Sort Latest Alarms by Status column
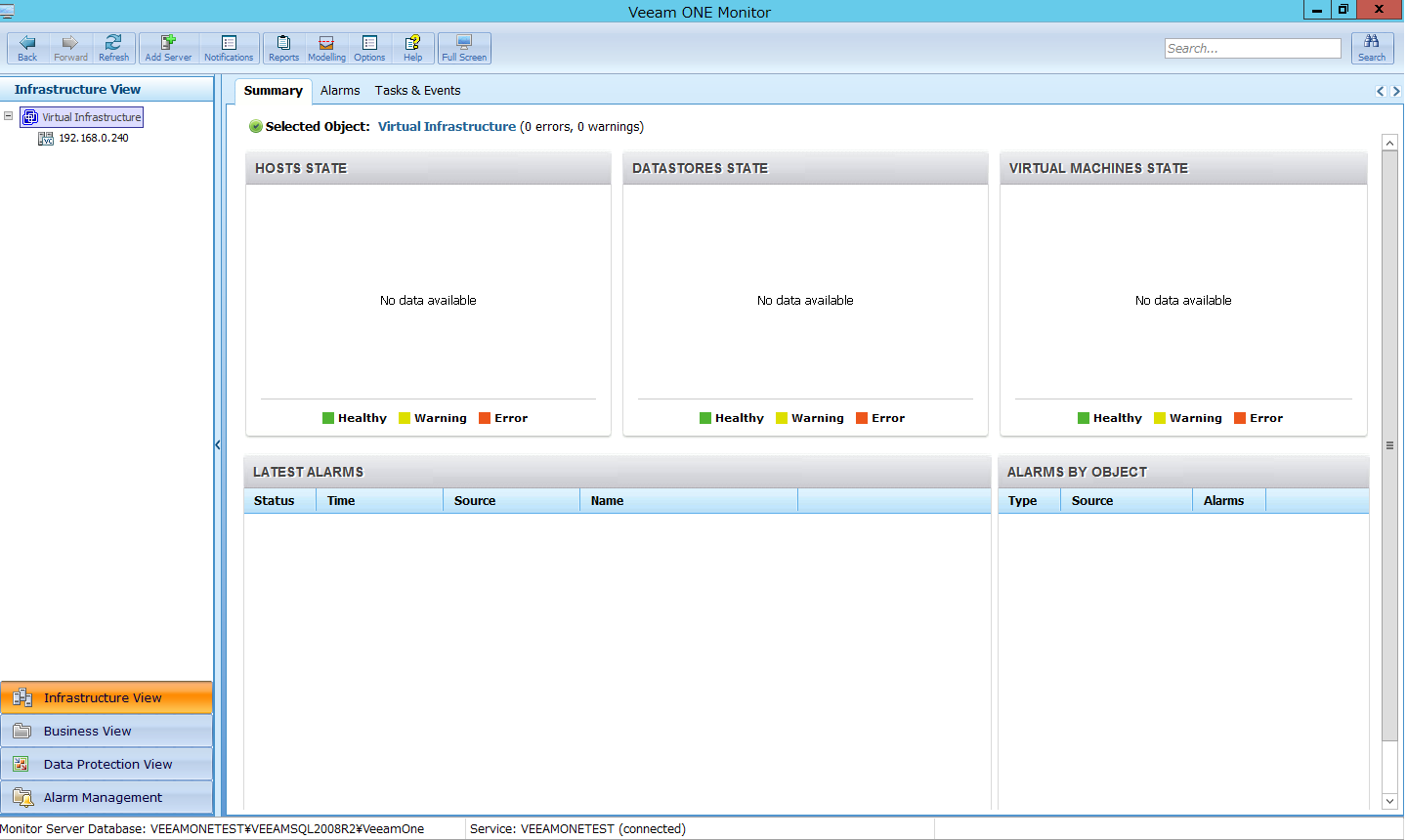The height and width of the screenshot is (840, 1407). click(279, 501)
